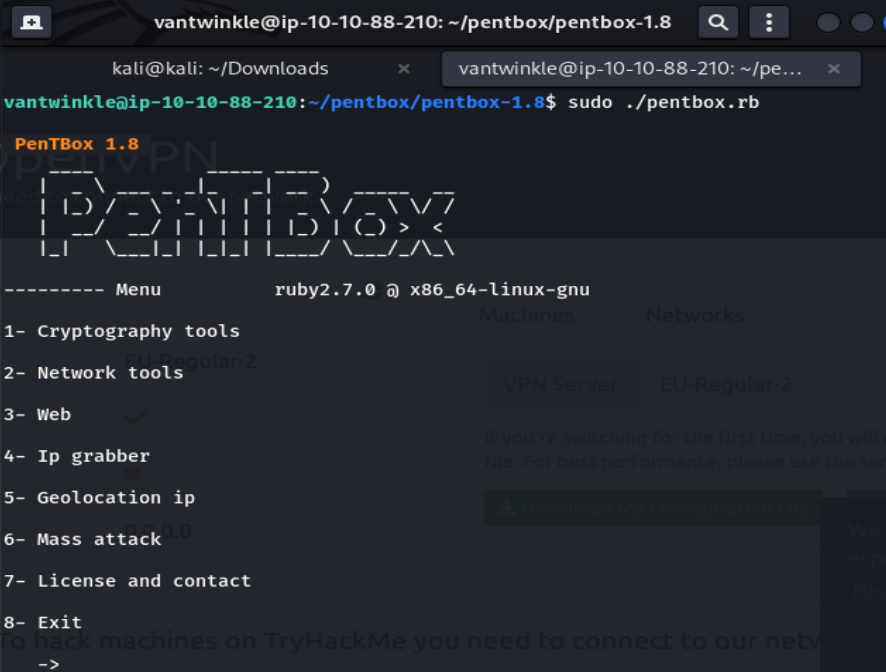
Task: Click the orange 'PenTBox 1.8' heading
Action: (x=77, y=144)
